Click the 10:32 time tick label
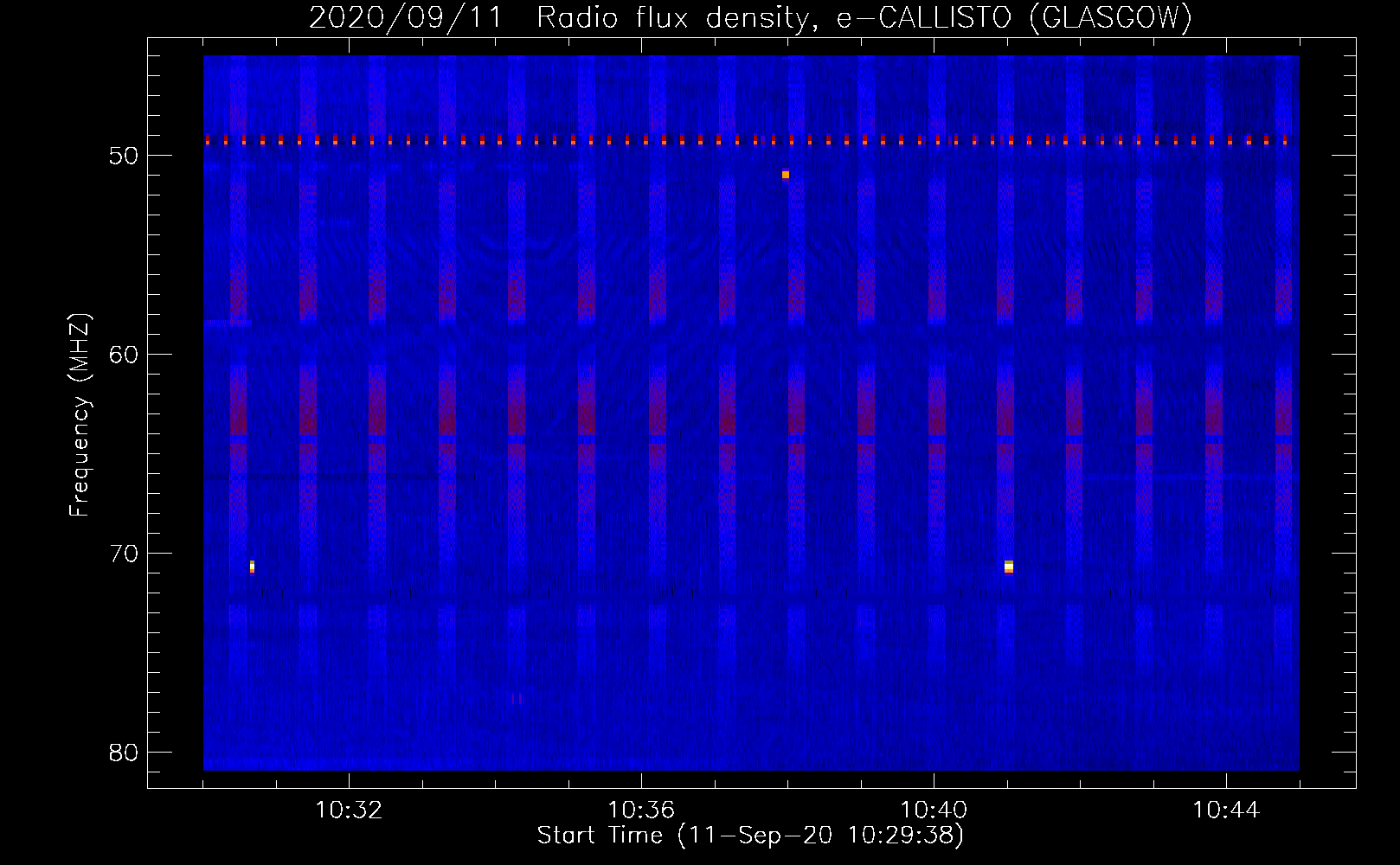1400x865 pixels. [x=349, y=811]
